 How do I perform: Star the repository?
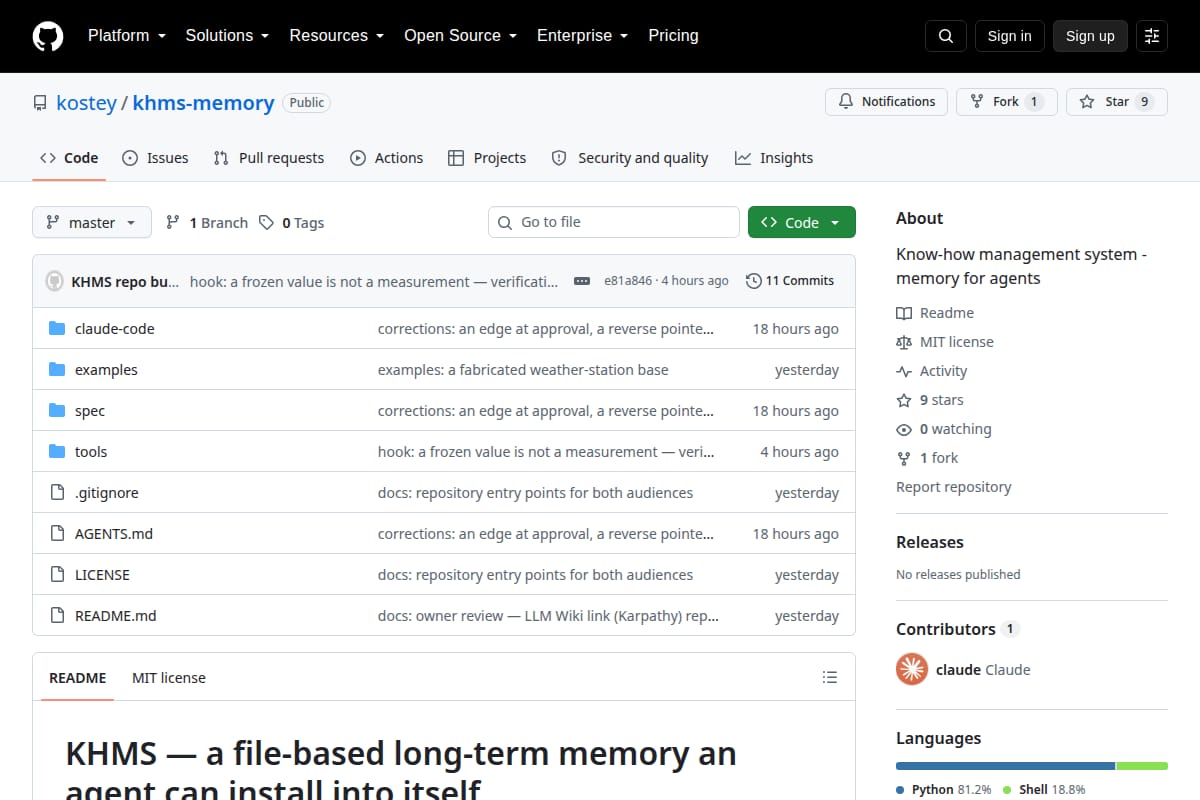[x=1116, y=102]
